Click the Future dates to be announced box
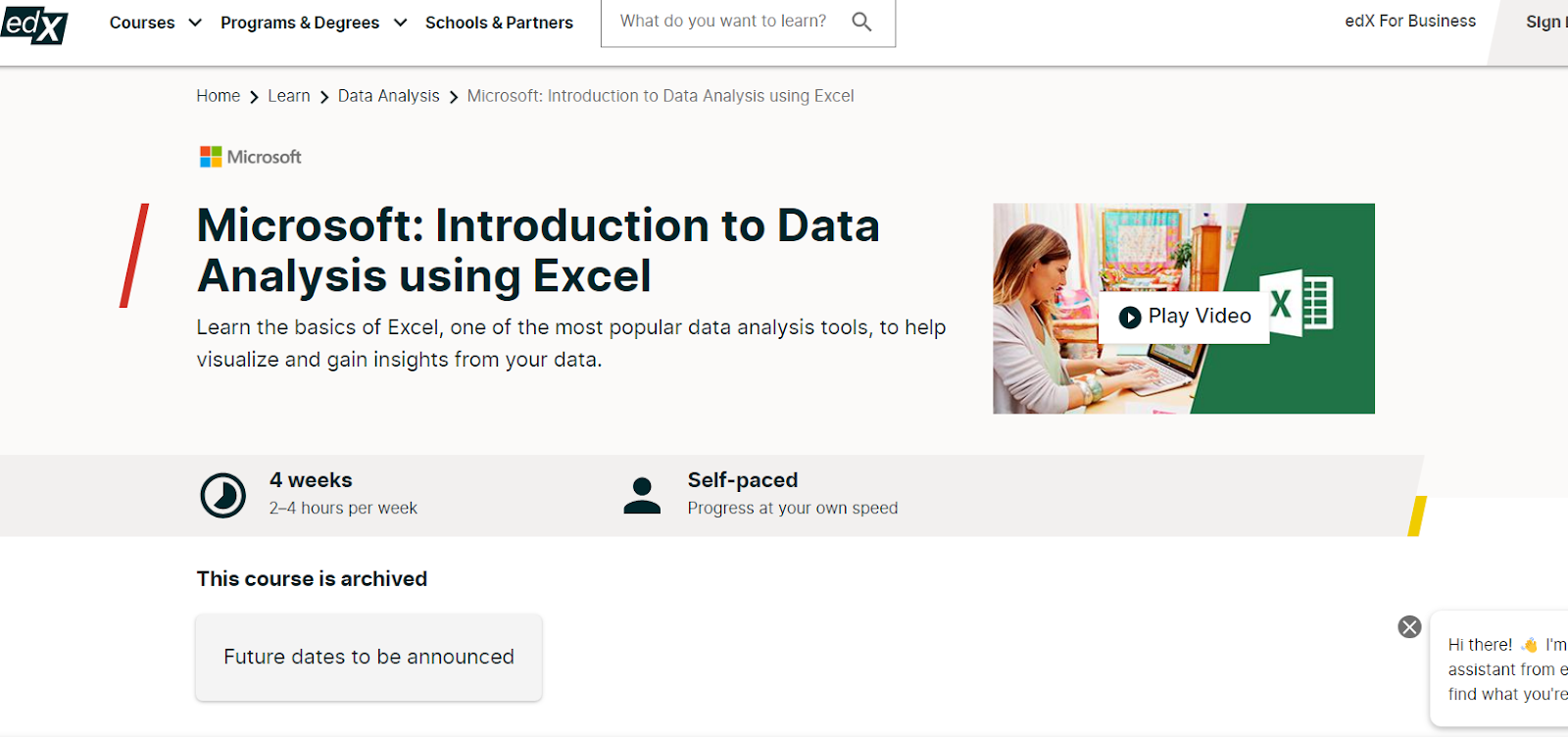The height and width of the screenshot is (737, 1568). (368, 657)
